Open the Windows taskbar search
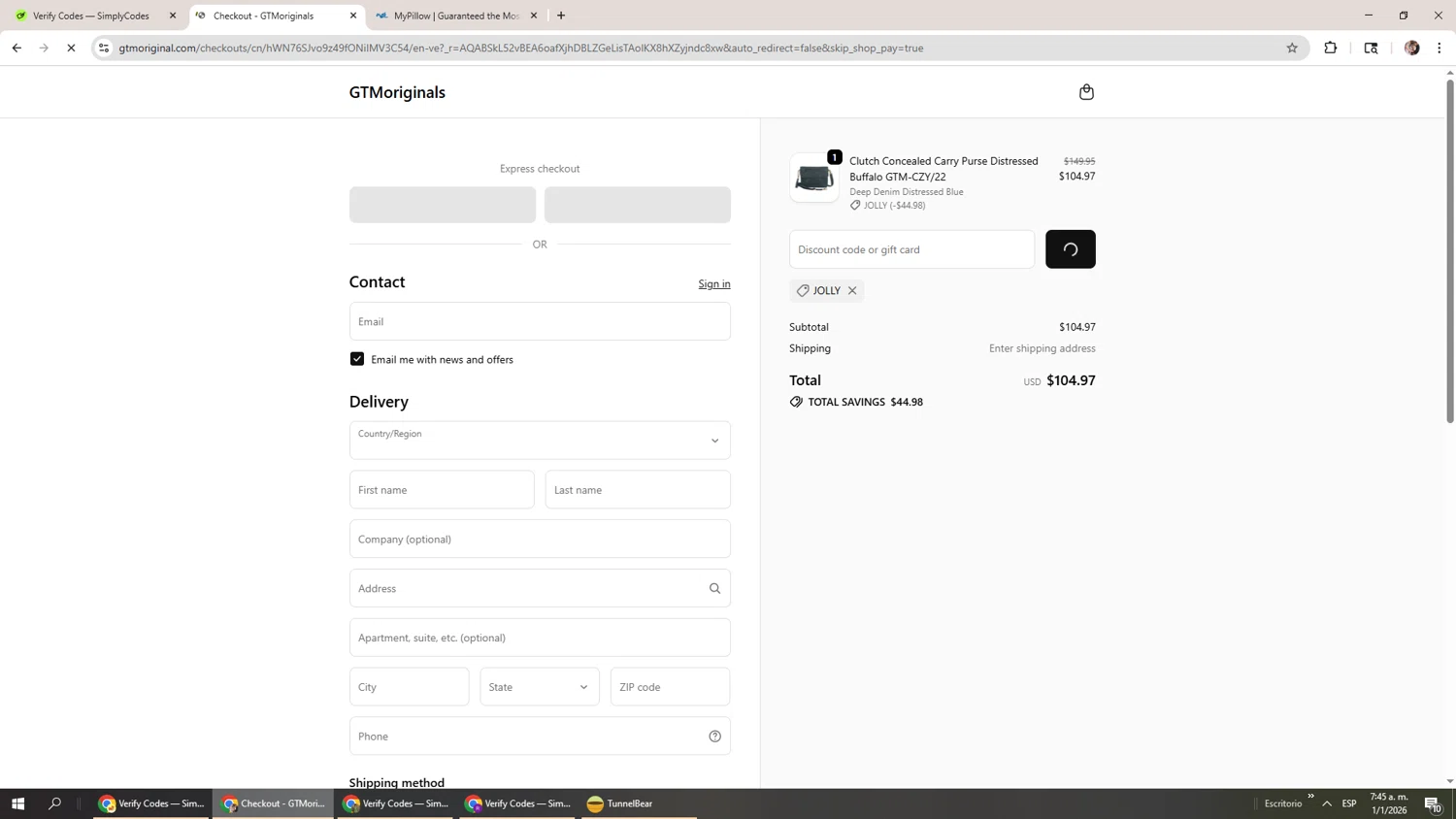The height and width of the screenshot is (819, 1456). pyautogui.click(x=54, y=803)
